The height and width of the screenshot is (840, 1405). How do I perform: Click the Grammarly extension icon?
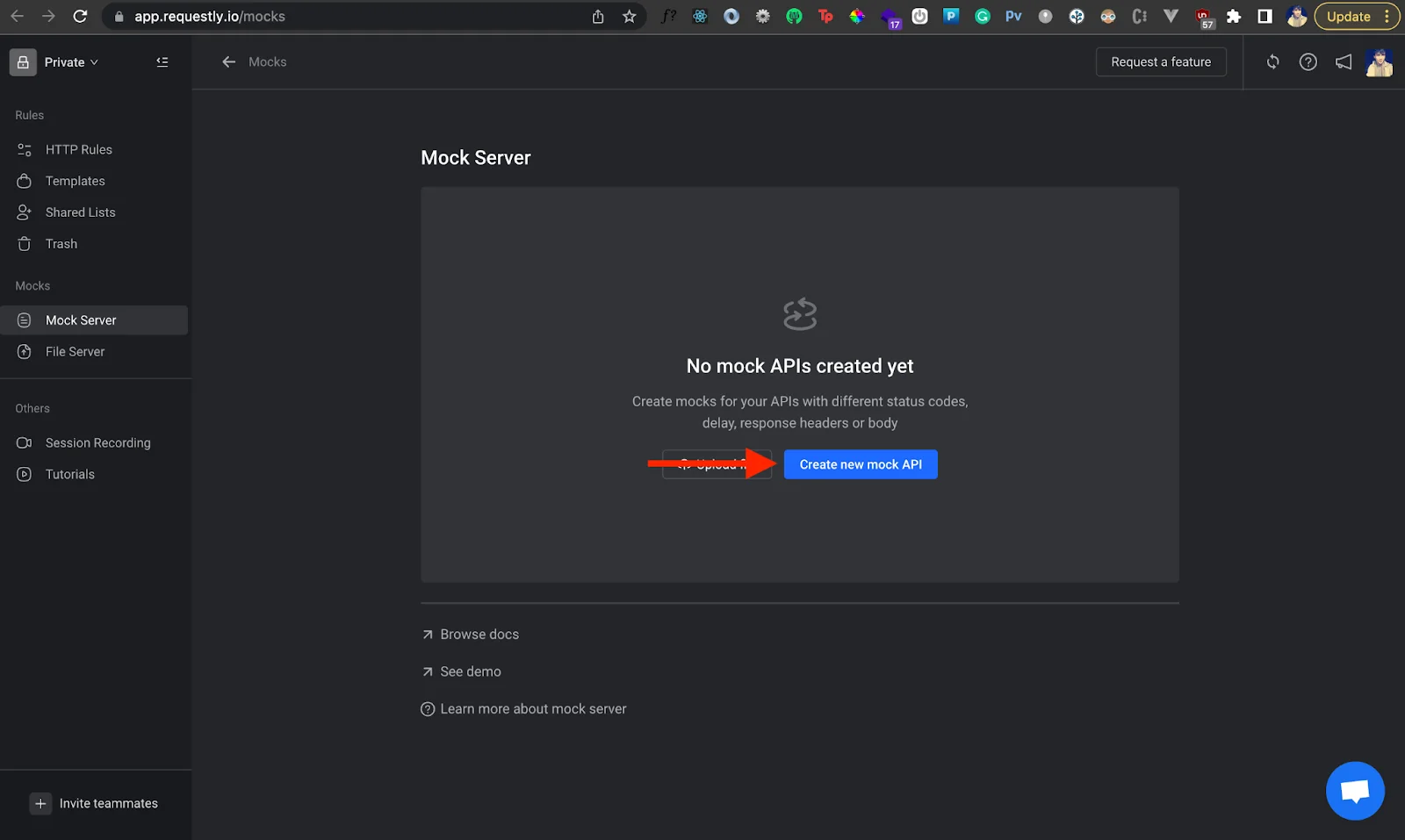point(983,16)
